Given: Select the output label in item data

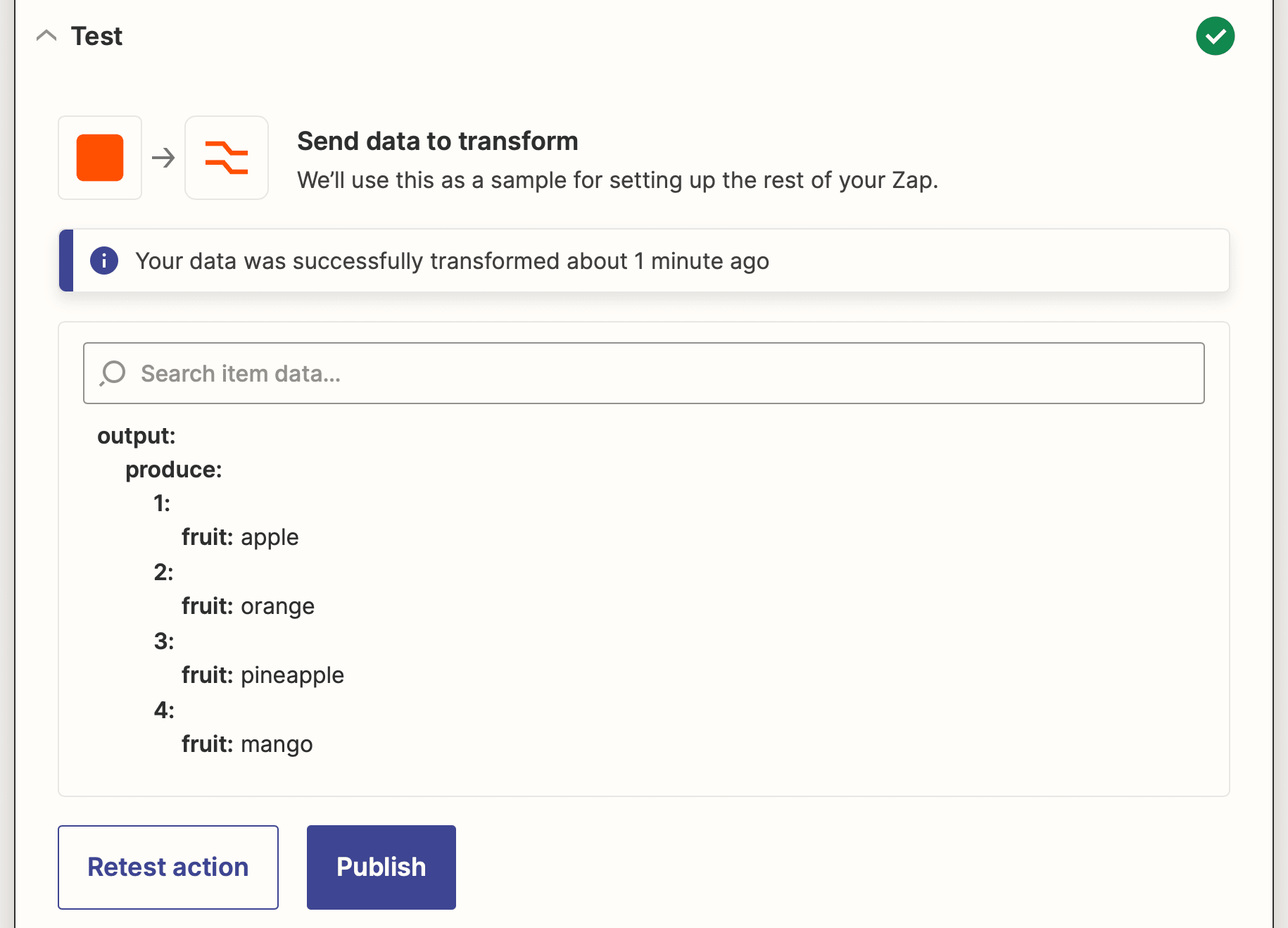Looking at the screenshot, I should point(136,435).
